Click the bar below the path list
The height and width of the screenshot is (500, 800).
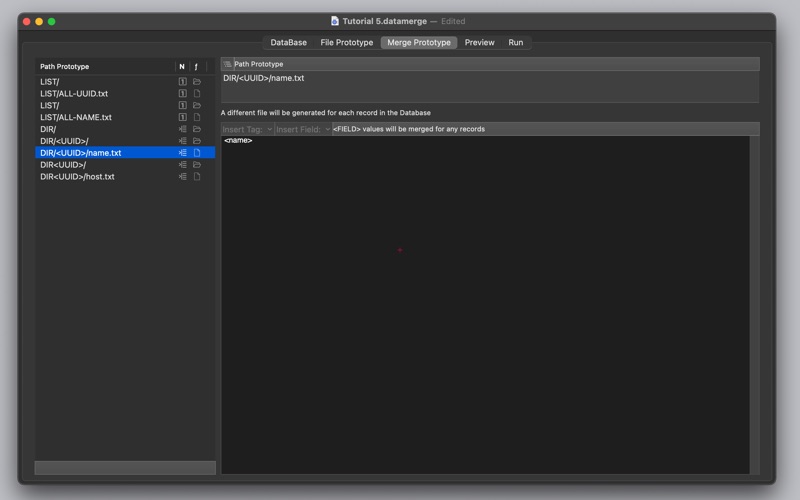coord(125,467)
